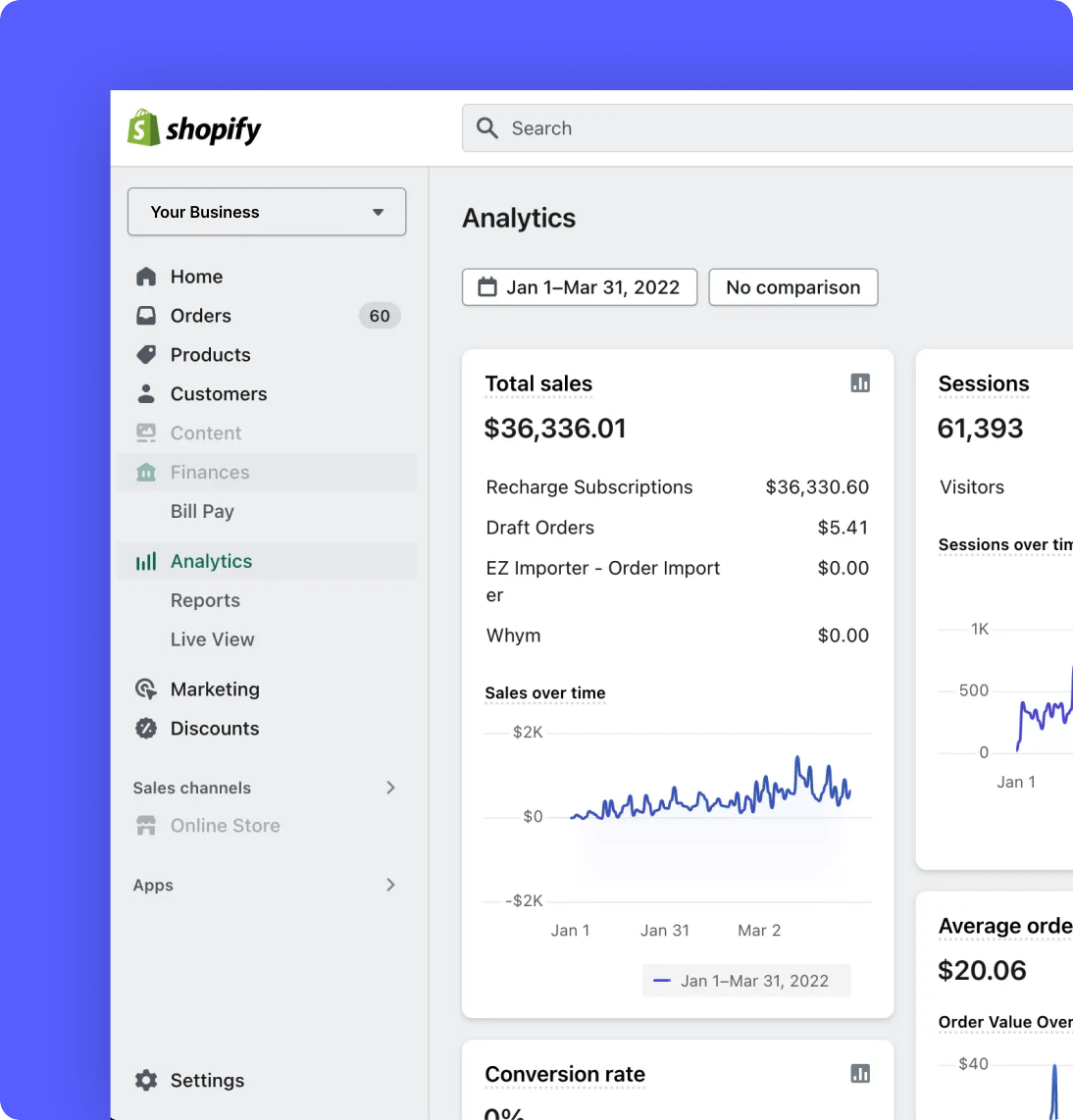Focus the Search input field
Screen dimensions: 1073x1120
click(767, 128)
